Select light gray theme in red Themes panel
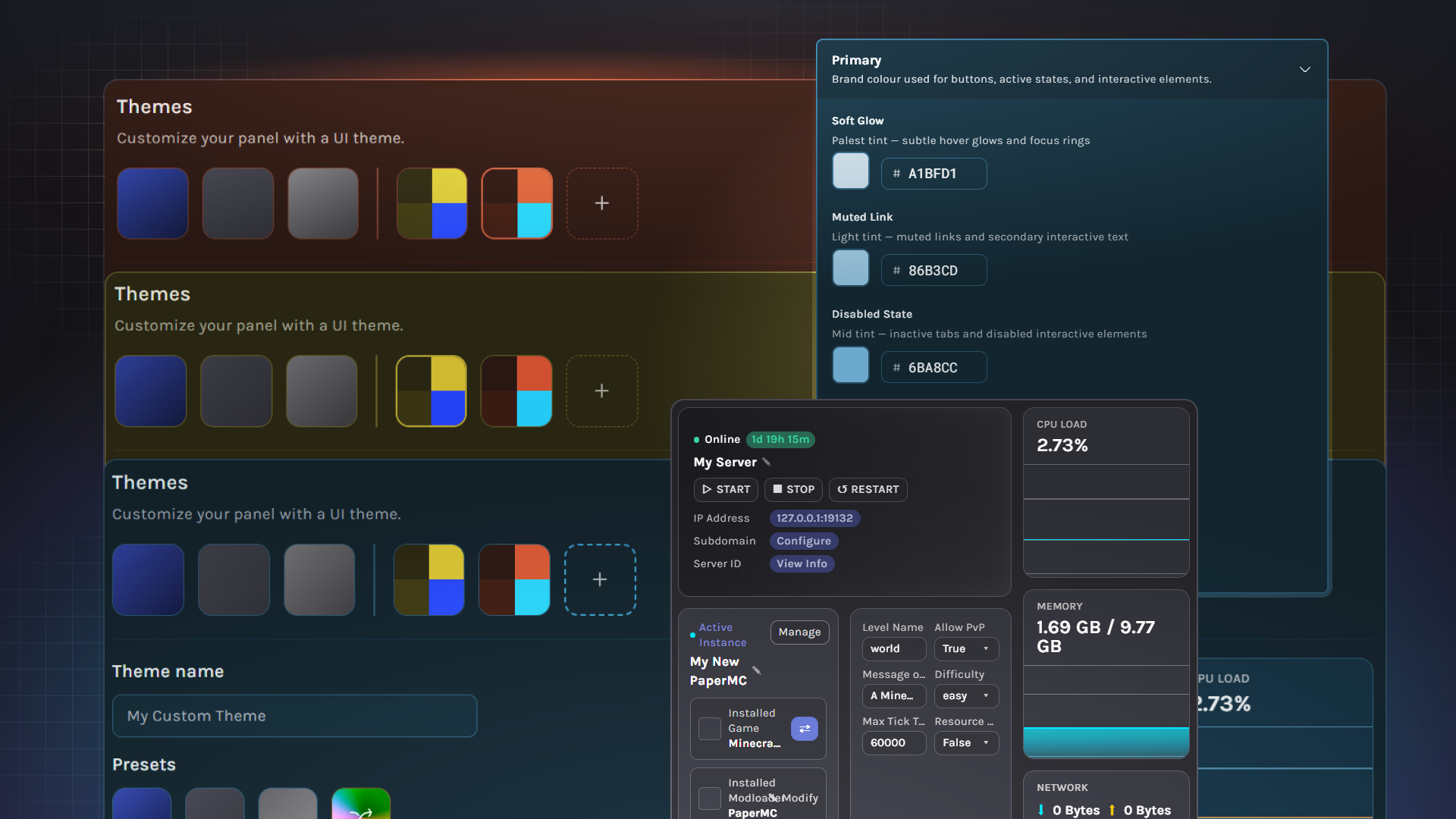The image size is (1456, 819). pos(323,203)
